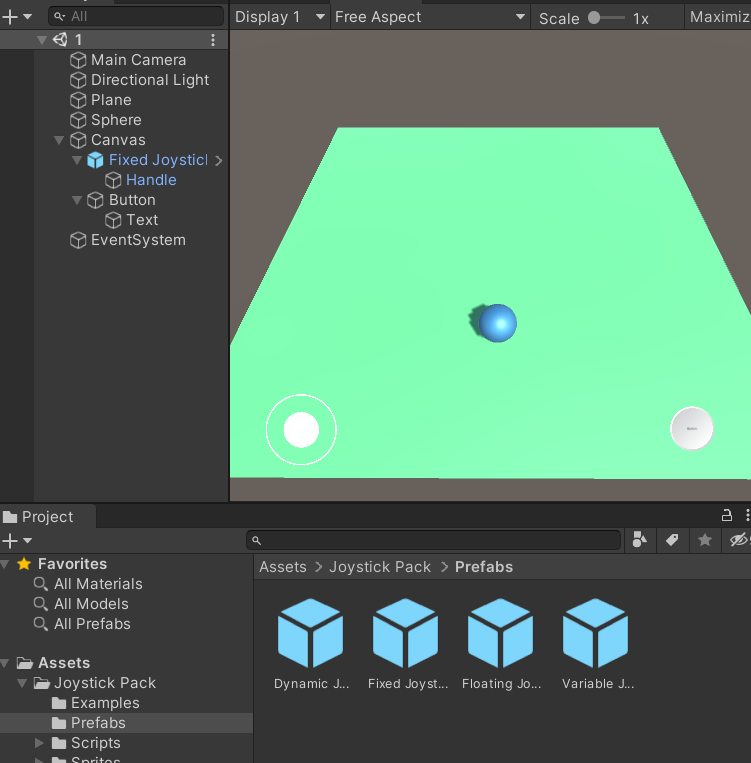Open the Display 1 dropdown
The height and width of the screenshot is (763, 751).
click(280, 17)
